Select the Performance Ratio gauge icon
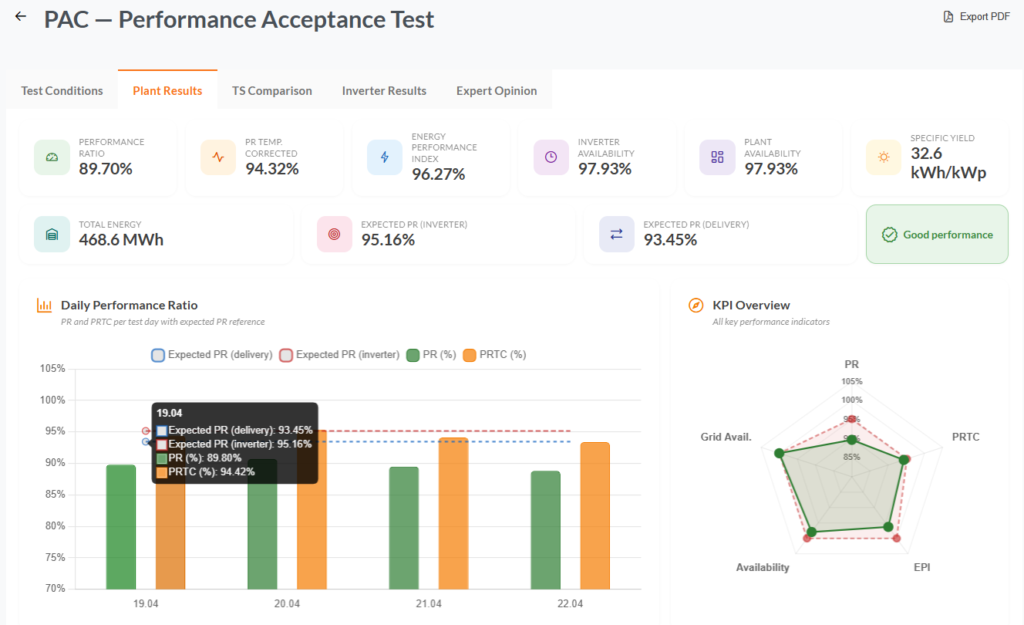1024x625 pixels. coord(52,157)
